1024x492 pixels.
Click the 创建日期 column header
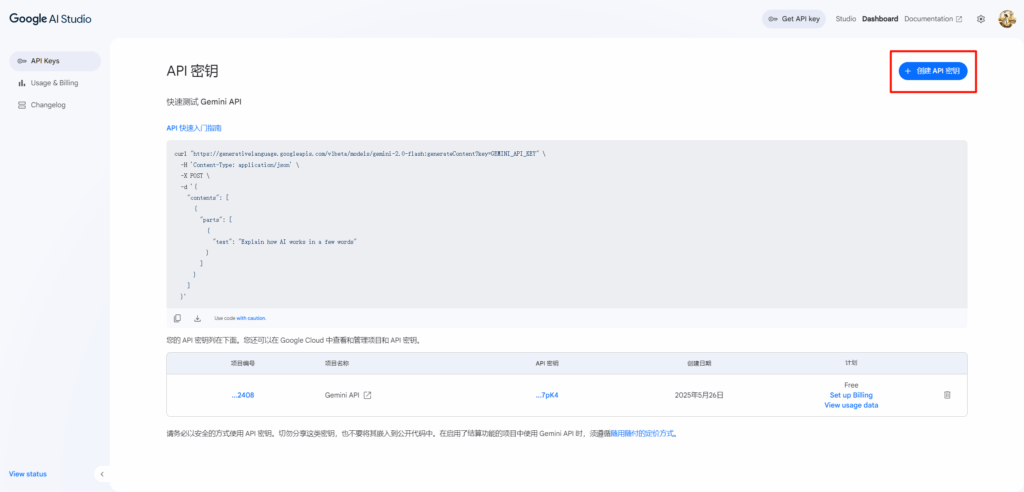click(x=699, y=363)
